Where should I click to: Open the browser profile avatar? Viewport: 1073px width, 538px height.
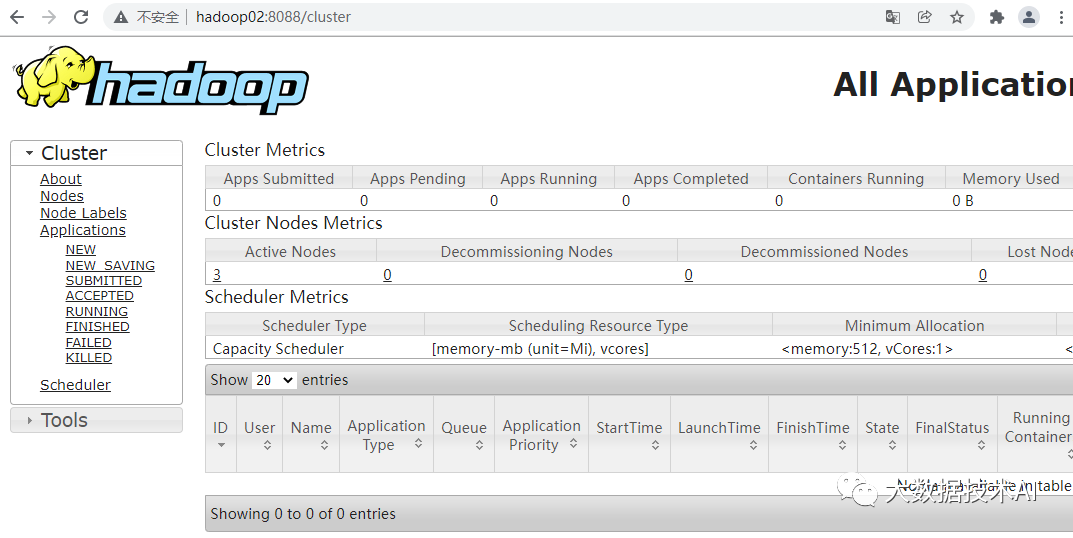point(1029,17)
